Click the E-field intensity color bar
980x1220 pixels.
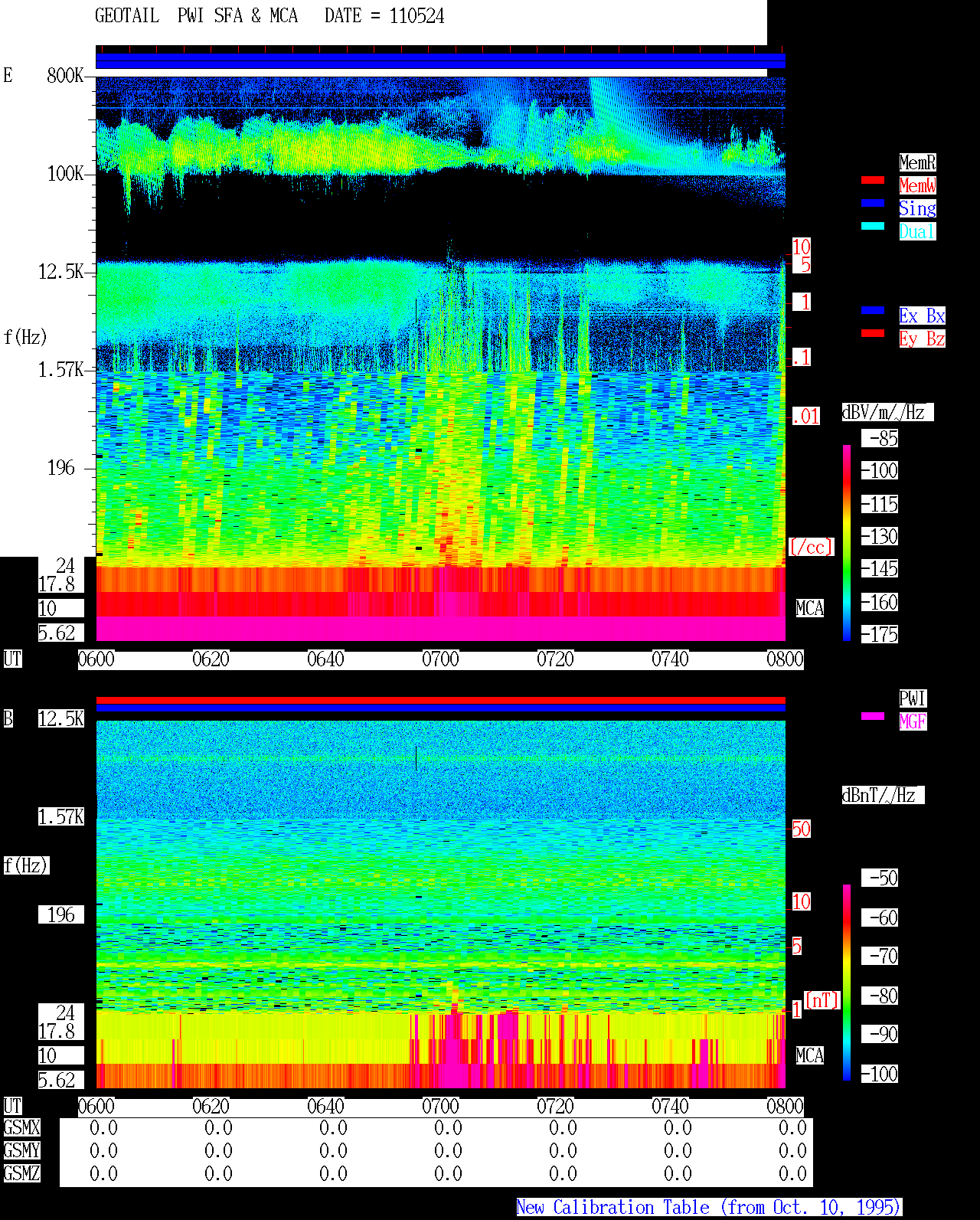pos(847,542)
